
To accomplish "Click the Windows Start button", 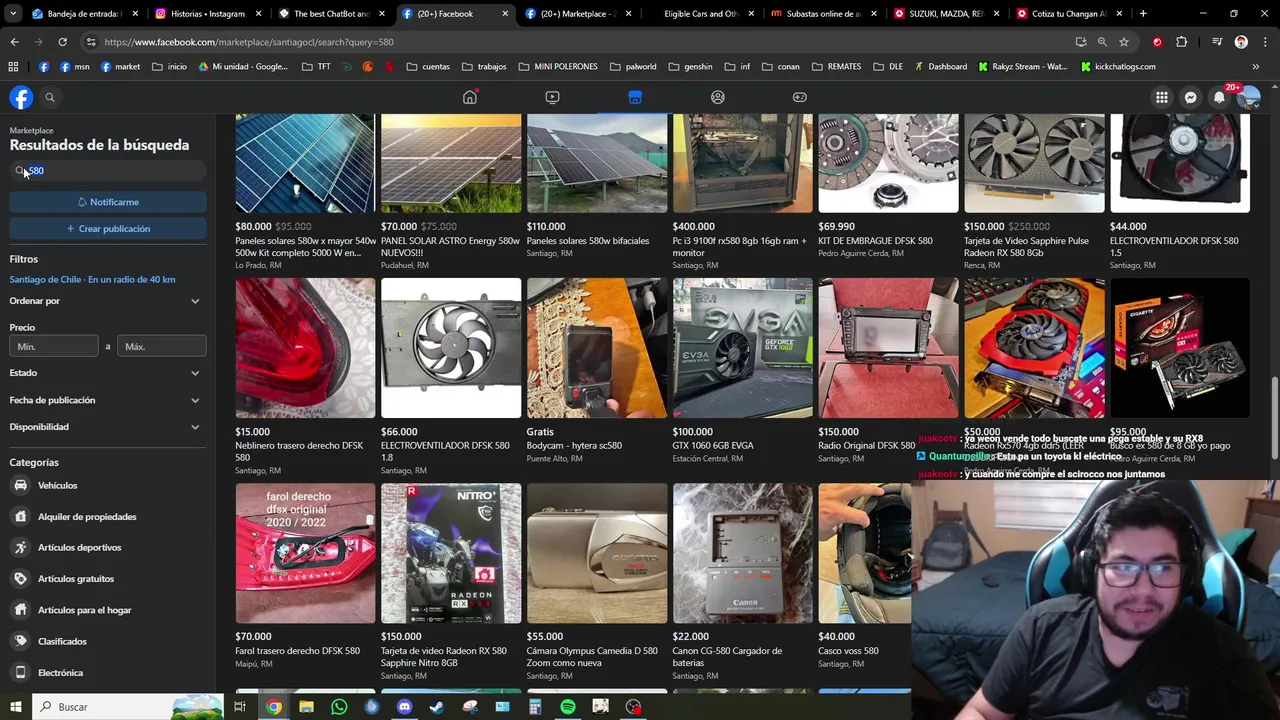I will click(x=15, y=707).
